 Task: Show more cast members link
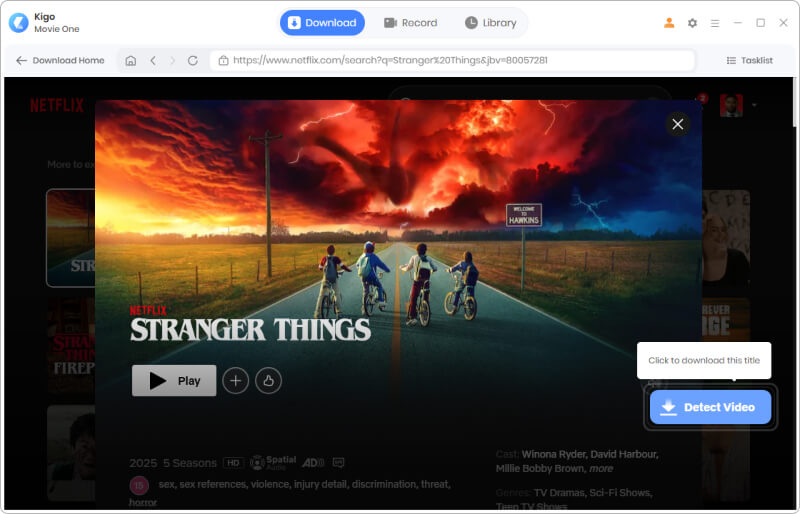point(601,469)
